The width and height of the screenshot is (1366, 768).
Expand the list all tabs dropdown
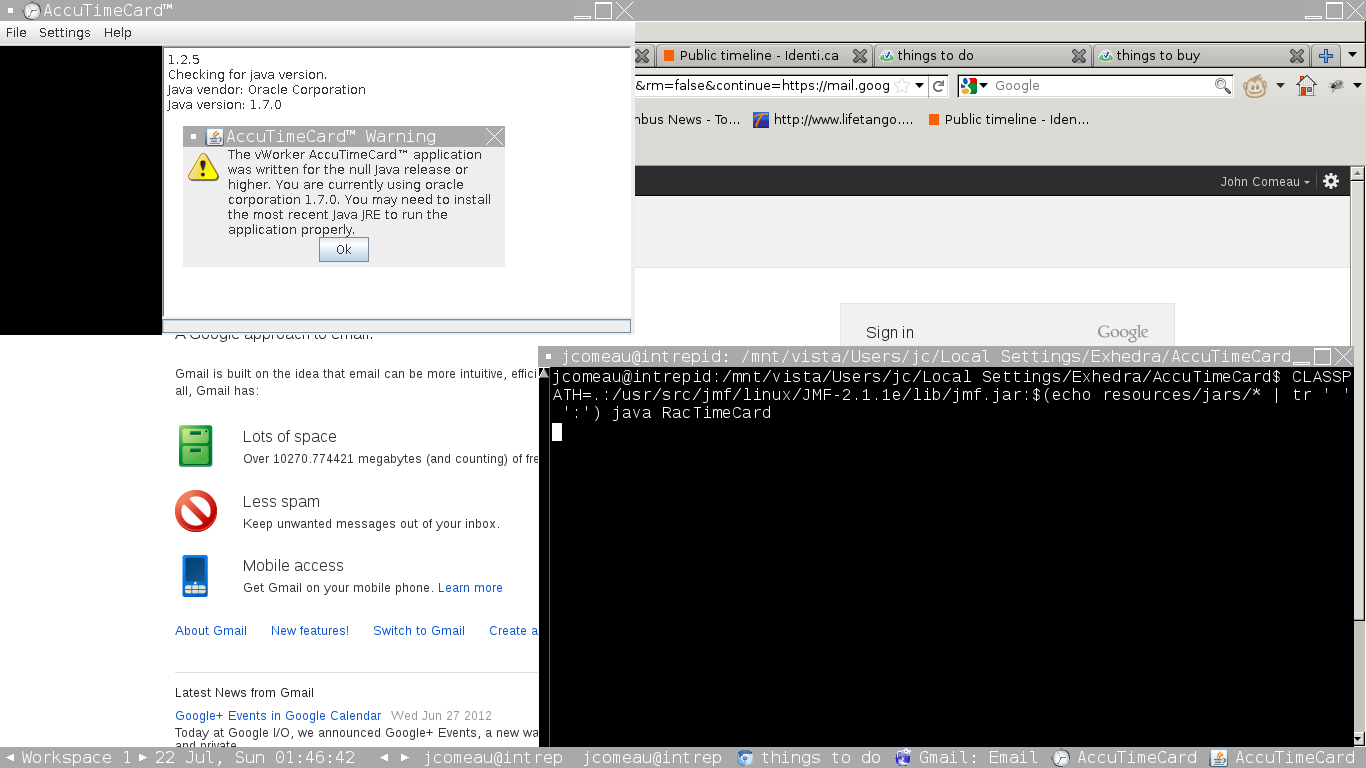point(1352,56)
